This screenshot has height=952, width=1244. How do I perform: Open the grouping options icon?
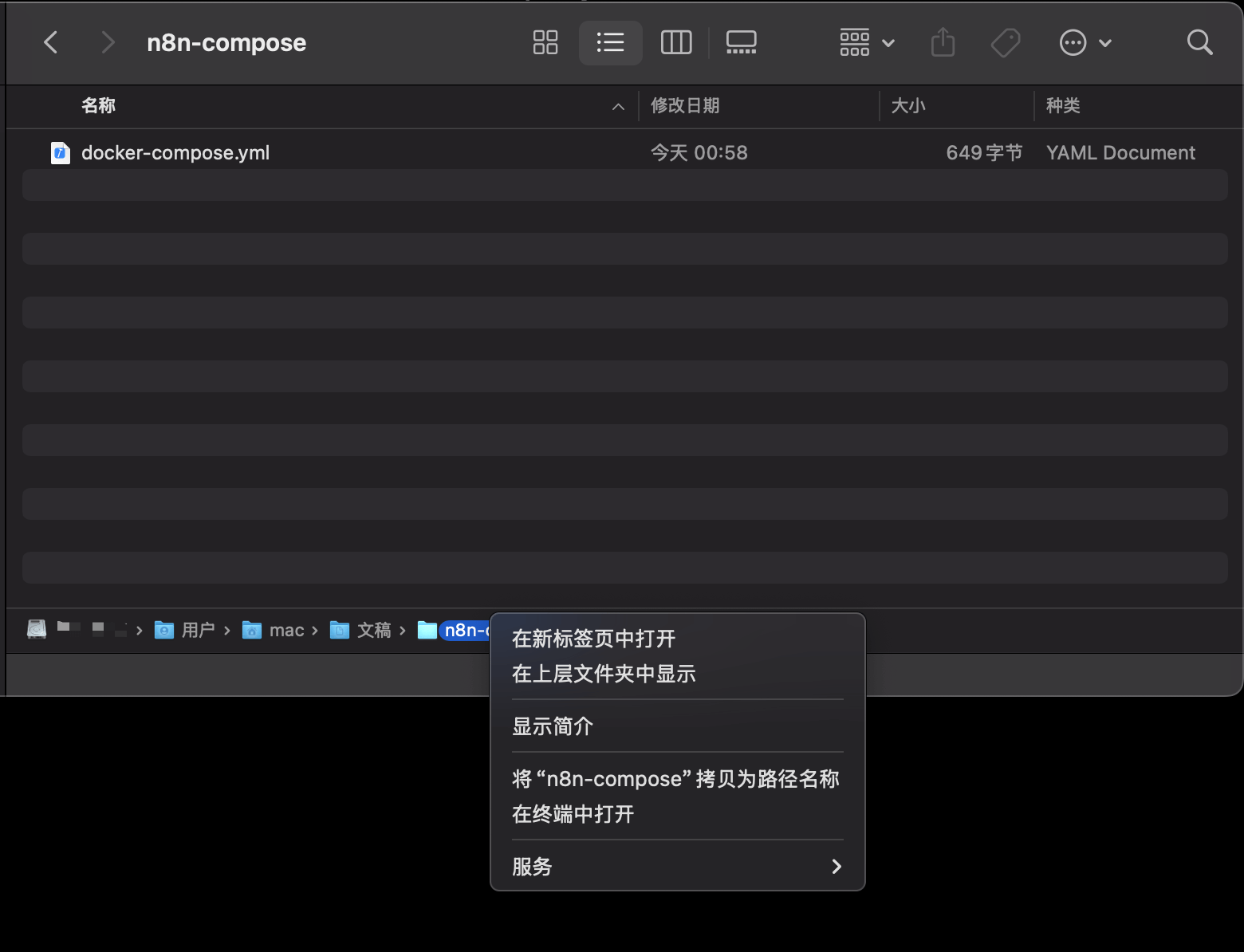point(854,42)
